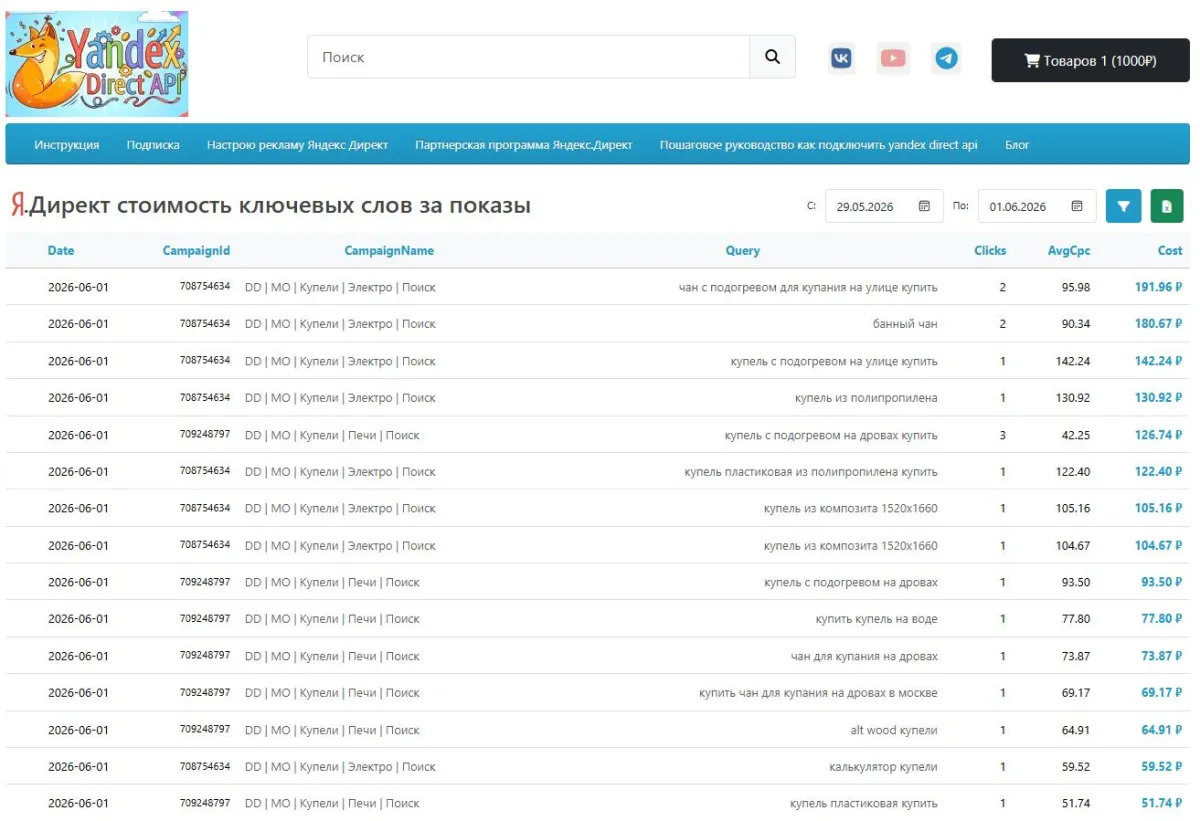
Task: Focus the Поиск search field
Action: point(529,57)
